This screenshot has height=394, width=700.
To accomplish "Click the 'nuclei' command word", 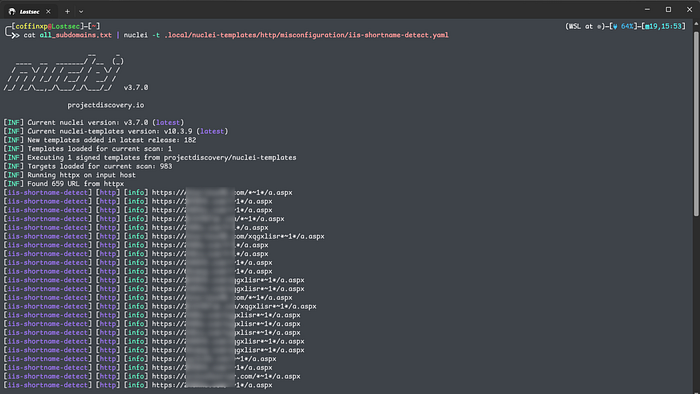I will [x=136, y=35].
